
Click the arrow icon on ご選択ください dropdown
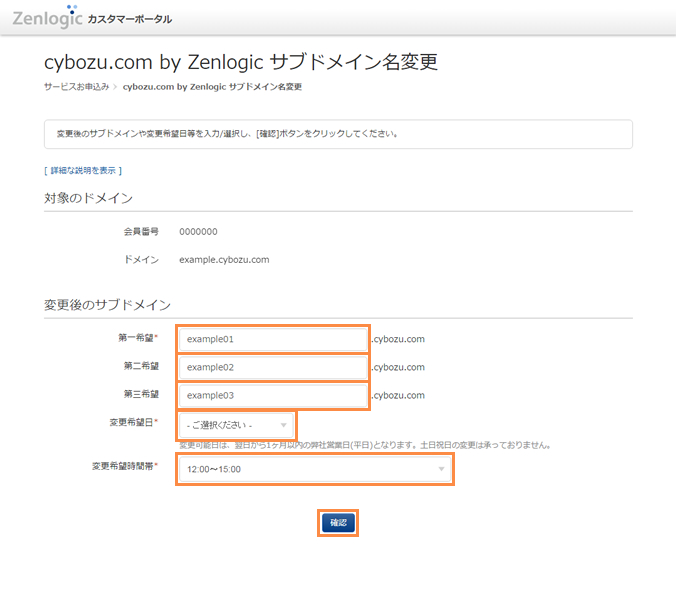pos(284,425)
